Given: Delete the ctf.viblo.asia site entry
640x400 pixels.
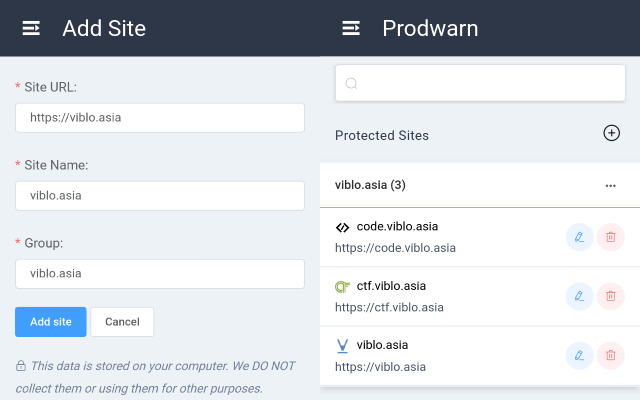Looking at the screenshot, I should 610,296.
